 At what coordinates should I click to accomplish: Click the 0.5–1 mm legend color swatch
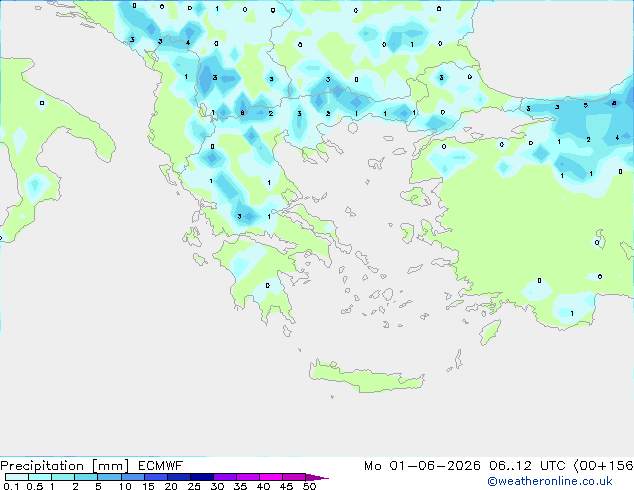point(40,477)
